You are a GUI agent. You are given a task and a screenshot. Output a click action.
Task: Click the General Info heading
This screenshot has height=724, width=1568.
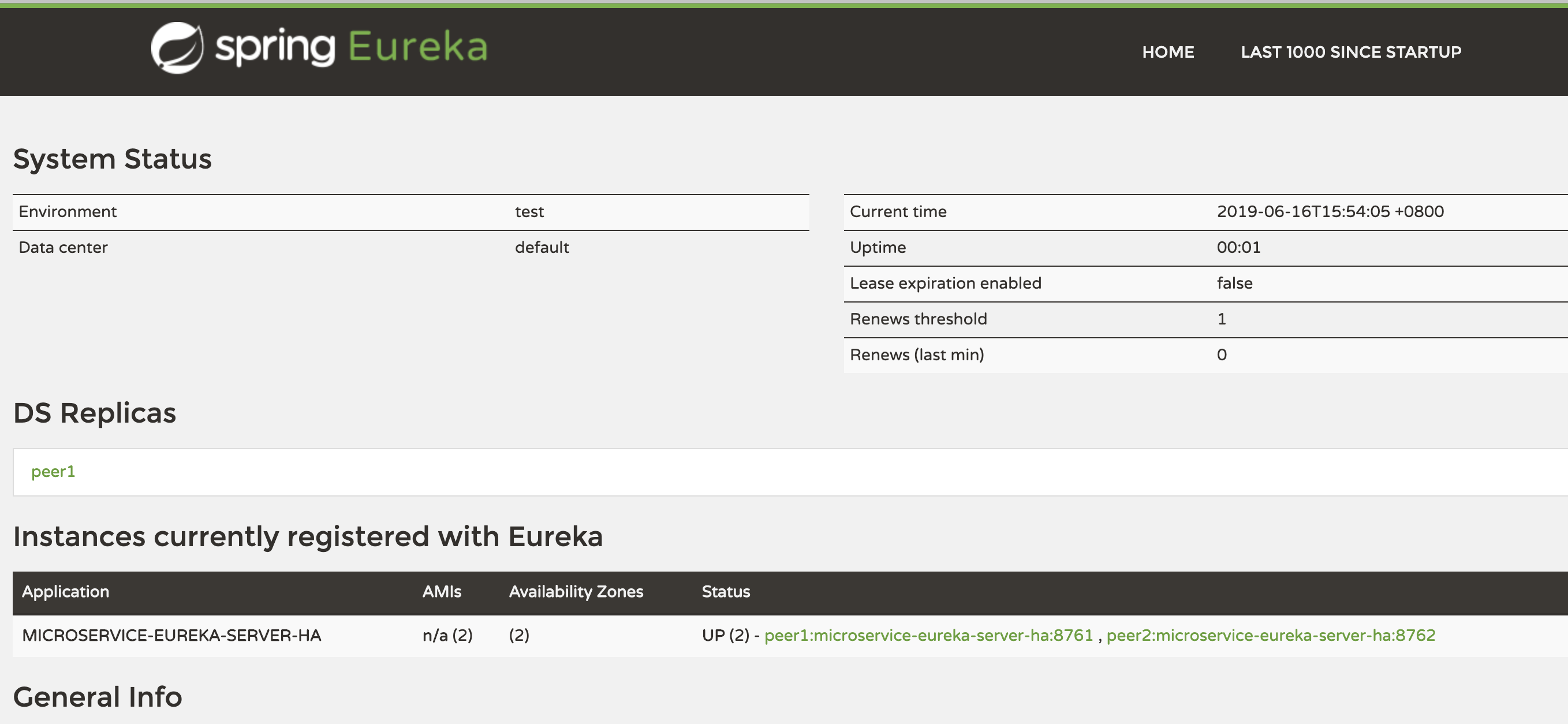(98, 697)
